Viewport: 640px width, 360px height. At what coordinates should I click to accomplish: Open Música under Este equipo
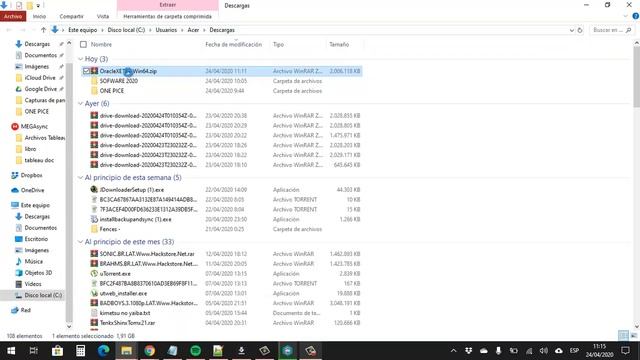(x=33, y=261)
